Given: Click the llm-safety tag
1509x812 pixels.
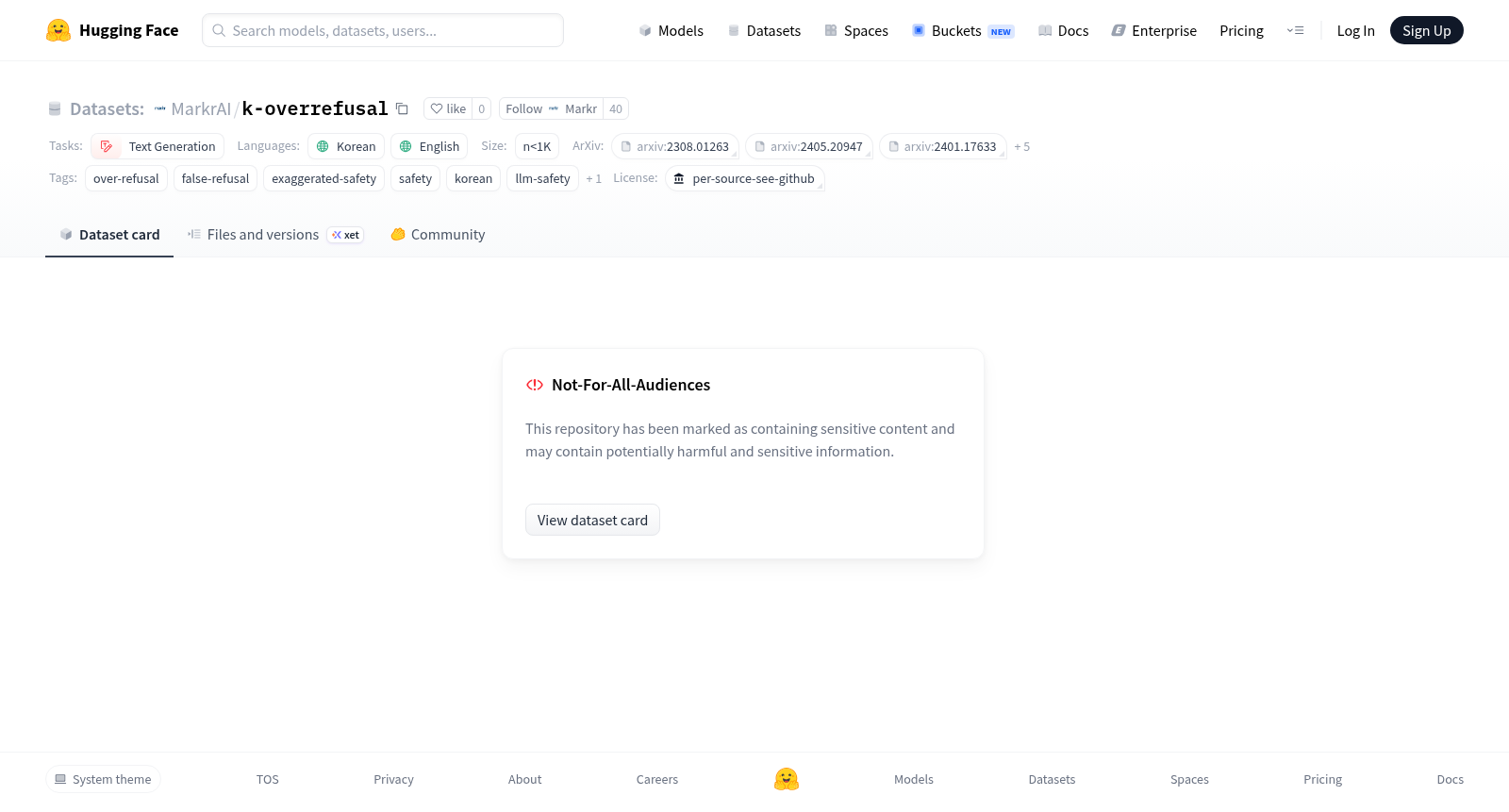Looking at the screenshot, I should [x=542, y=178].
